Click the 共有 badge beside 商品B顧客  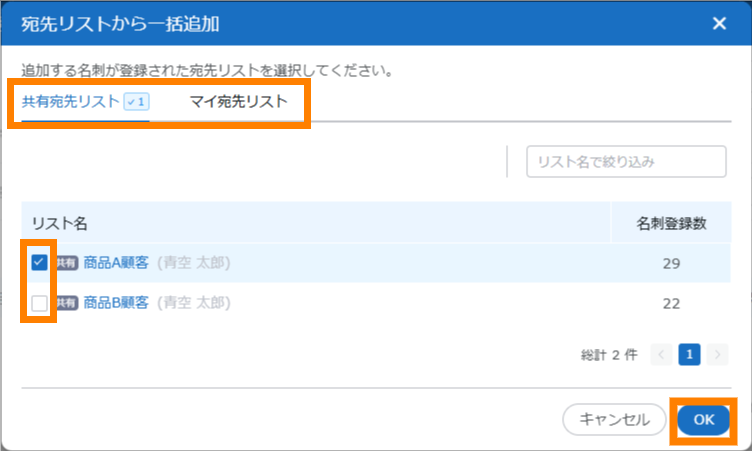pyautogui.click(x=67, y=303)
